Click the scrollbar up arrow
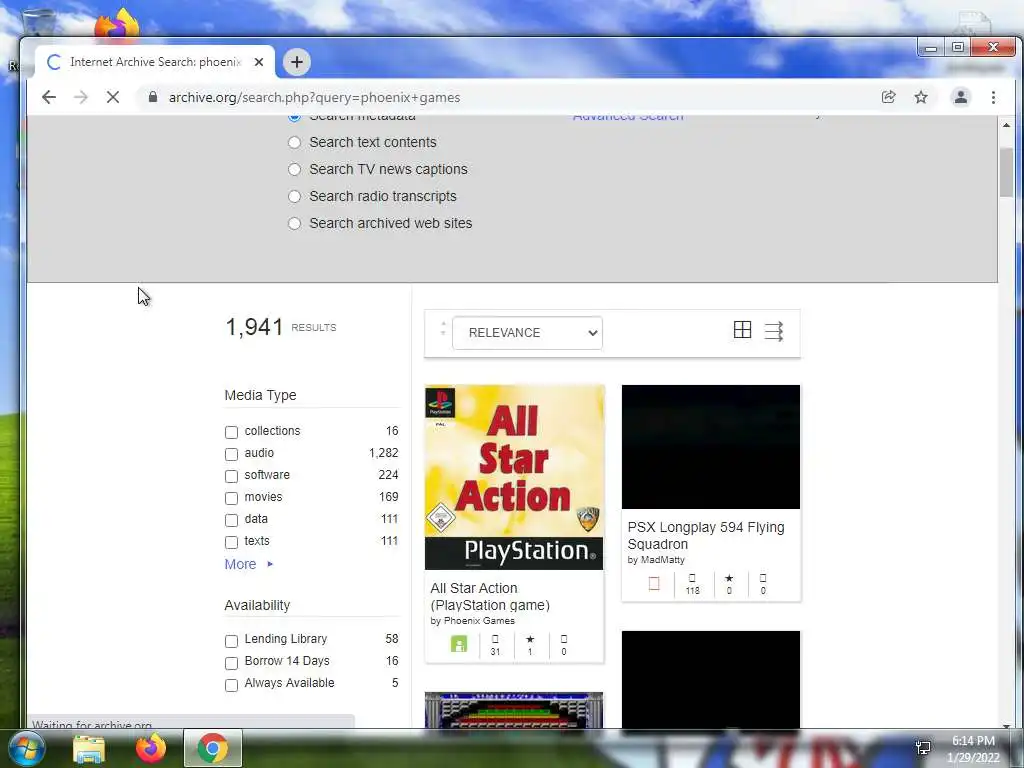Viewport: 1024px width, 768px height. pos(1006,125)
